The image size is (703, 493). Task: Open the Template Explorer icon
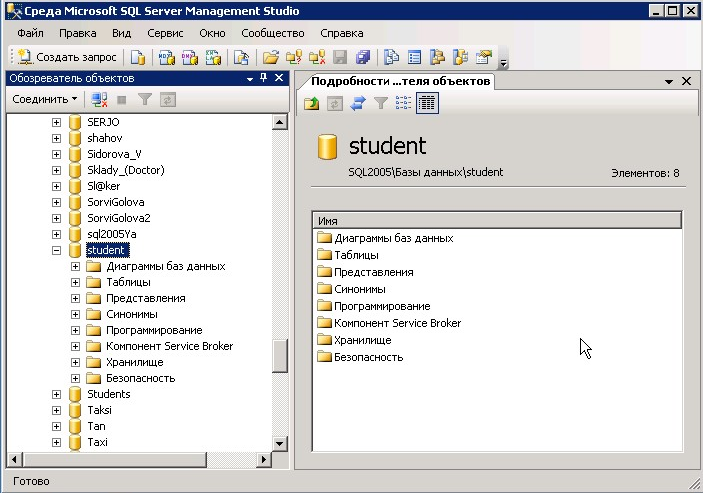click(x=460, y=57)
